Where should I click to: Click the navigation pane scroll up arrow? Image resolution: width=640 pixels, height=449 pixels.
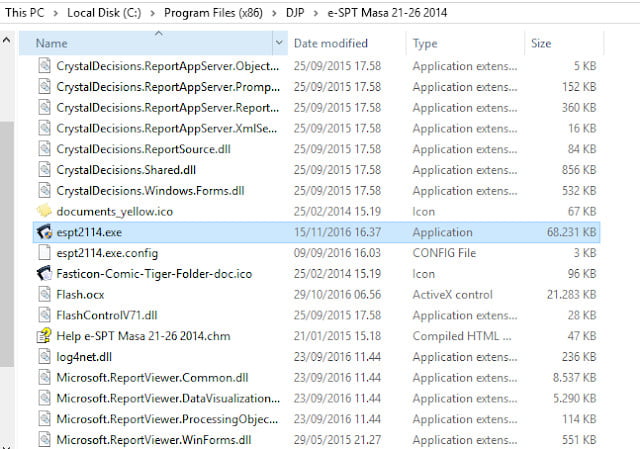[7, 40]
